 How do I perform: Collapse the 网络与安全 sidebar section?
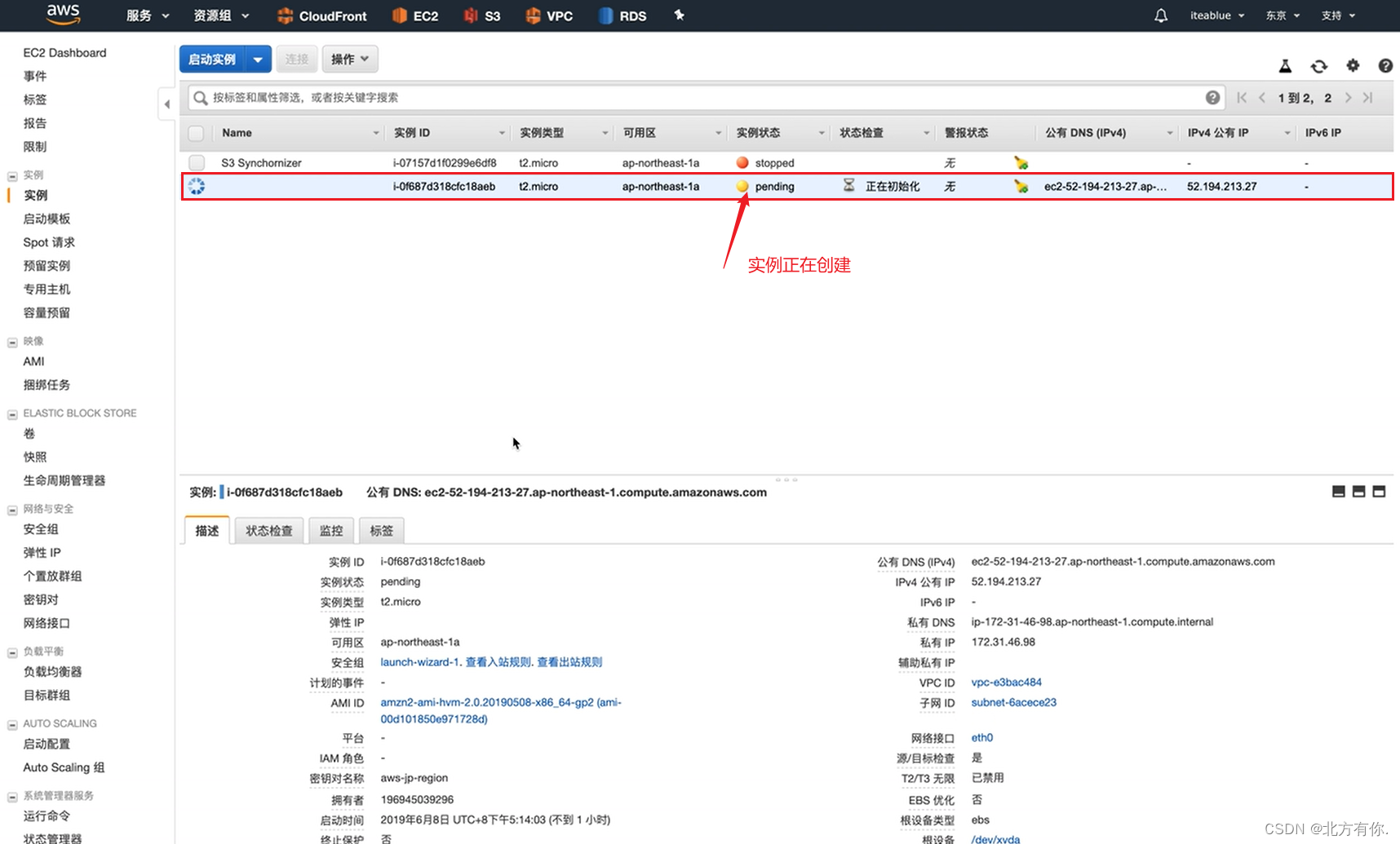pyautogui.click(x=12, y=510)
